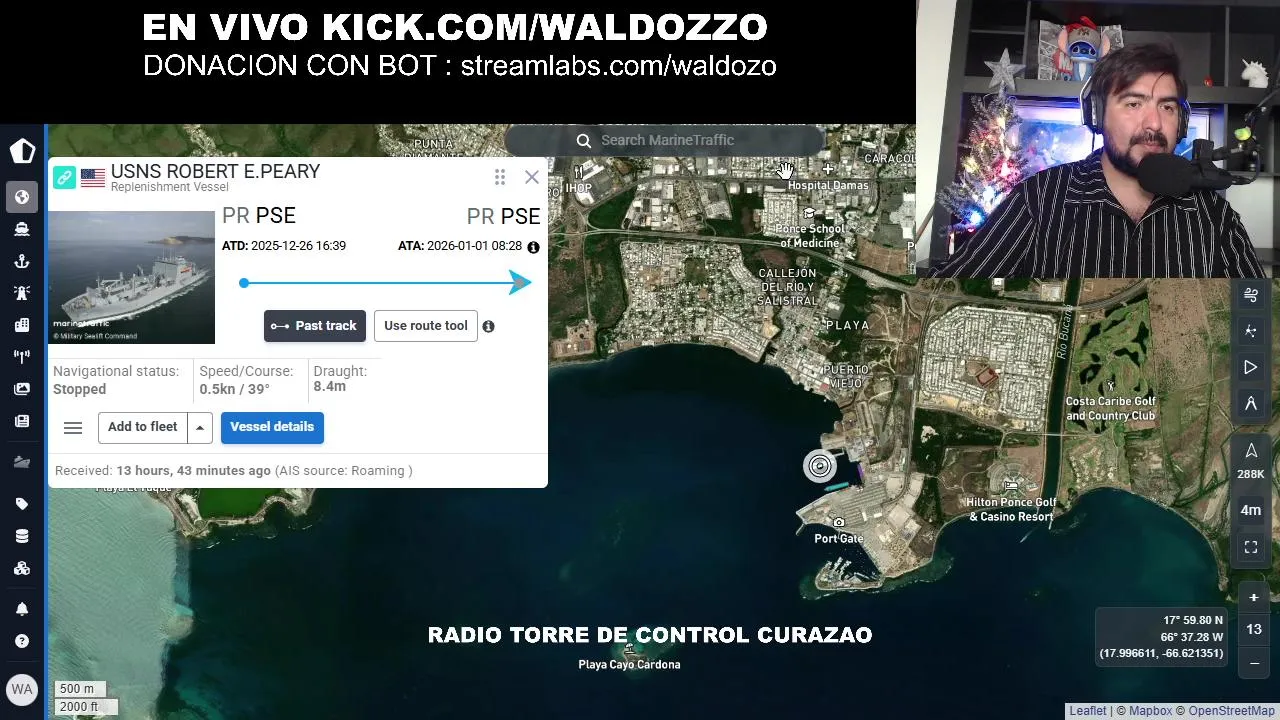
Task: Click the Draught 8.4m value
Action: [330, 387]
